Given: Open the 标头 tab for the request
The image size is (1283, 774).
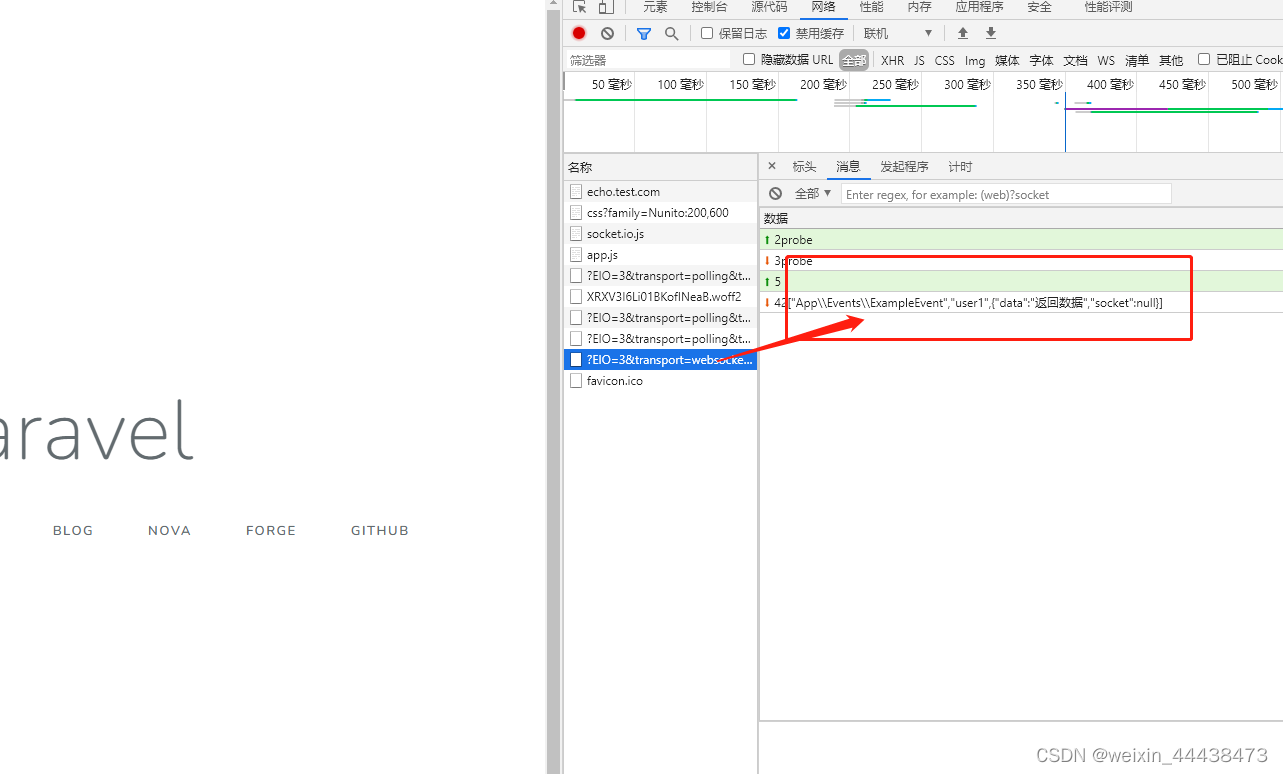Looking at the screenshot, I should pos(804,166).
